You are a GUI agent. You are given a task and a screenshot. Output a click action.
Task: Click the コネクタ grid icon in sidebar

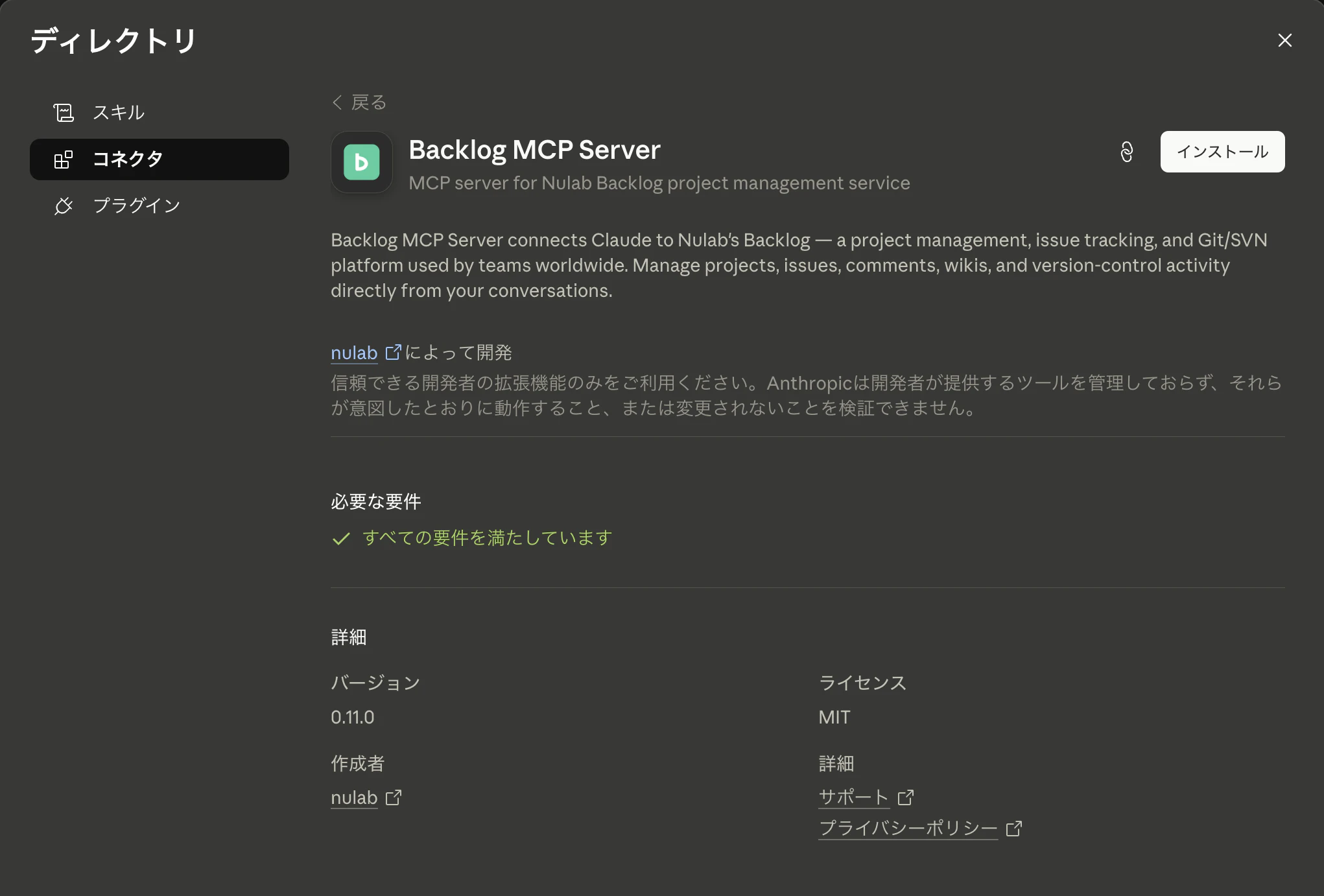click(64, 159)
